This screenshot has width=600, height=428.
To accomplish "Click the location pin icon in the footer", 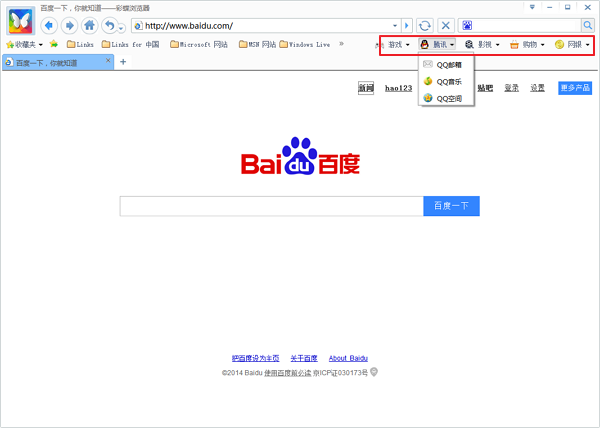I will coord(374,372).
